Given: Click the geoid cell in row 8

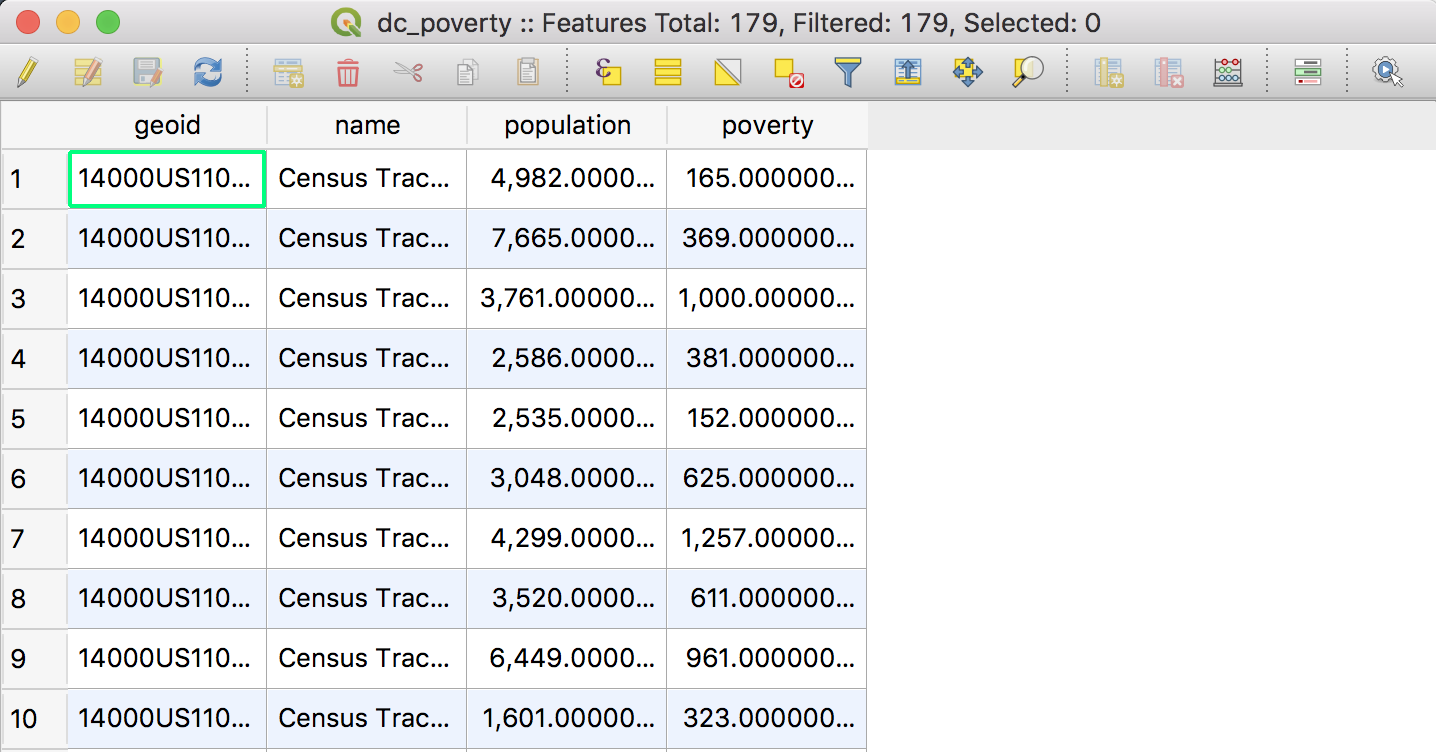Looking at the screenshot, I should pos(167,599).
